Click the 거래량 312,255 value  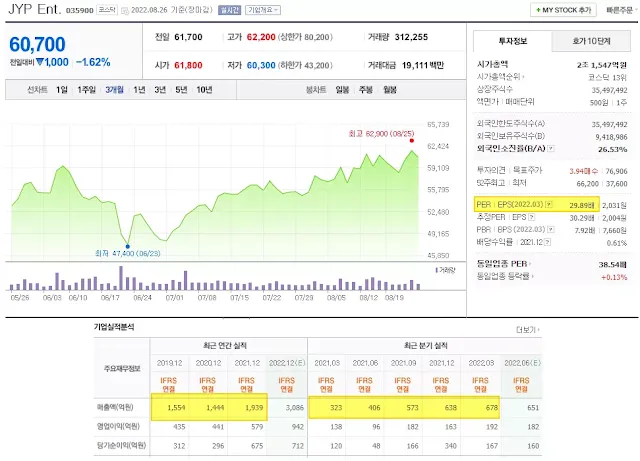click(x=411, y=37)
